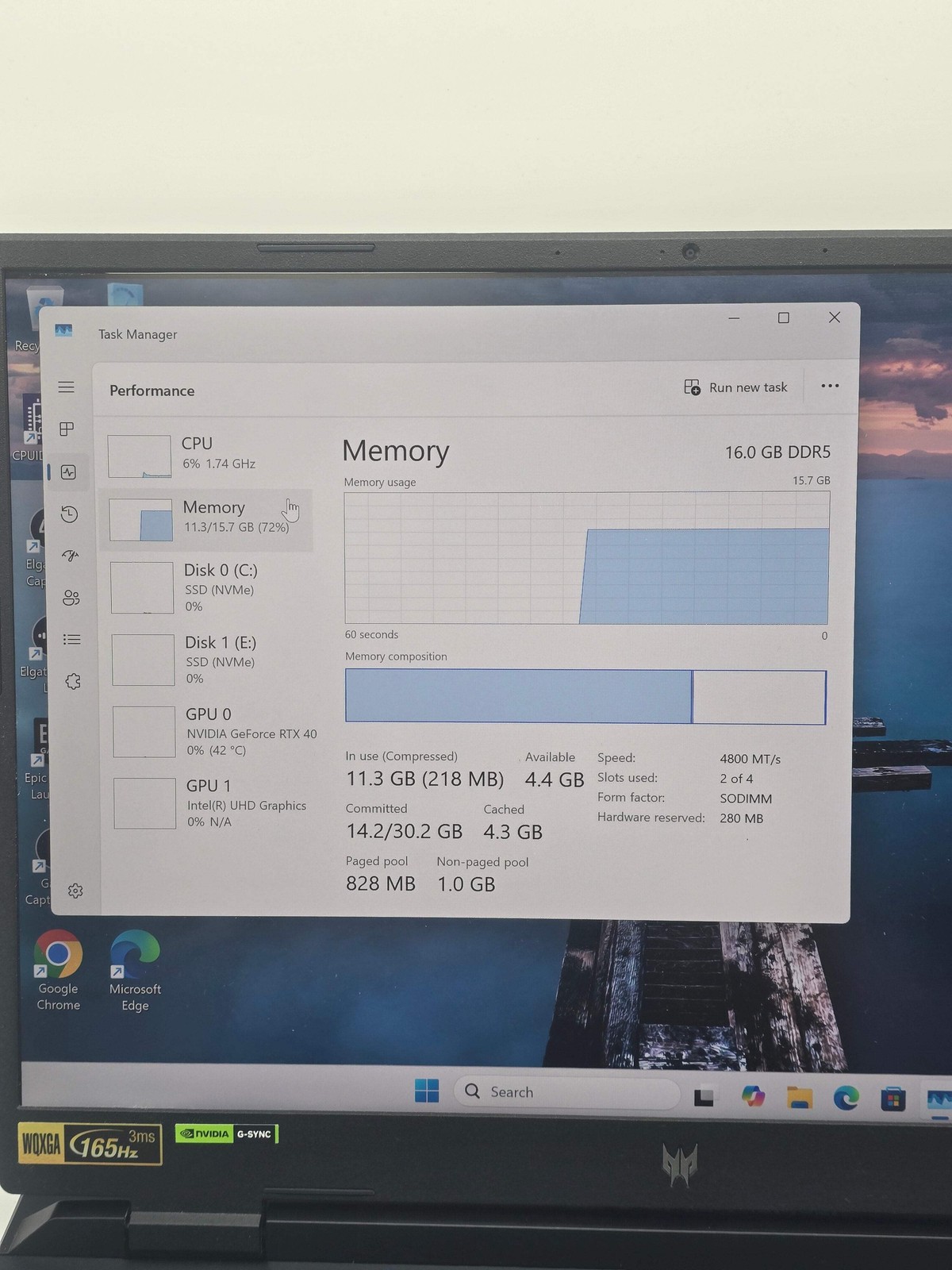The image size is (952, 1270).
Task: Click the Task Manager taskbar icon
Action: click(939, 1101)
